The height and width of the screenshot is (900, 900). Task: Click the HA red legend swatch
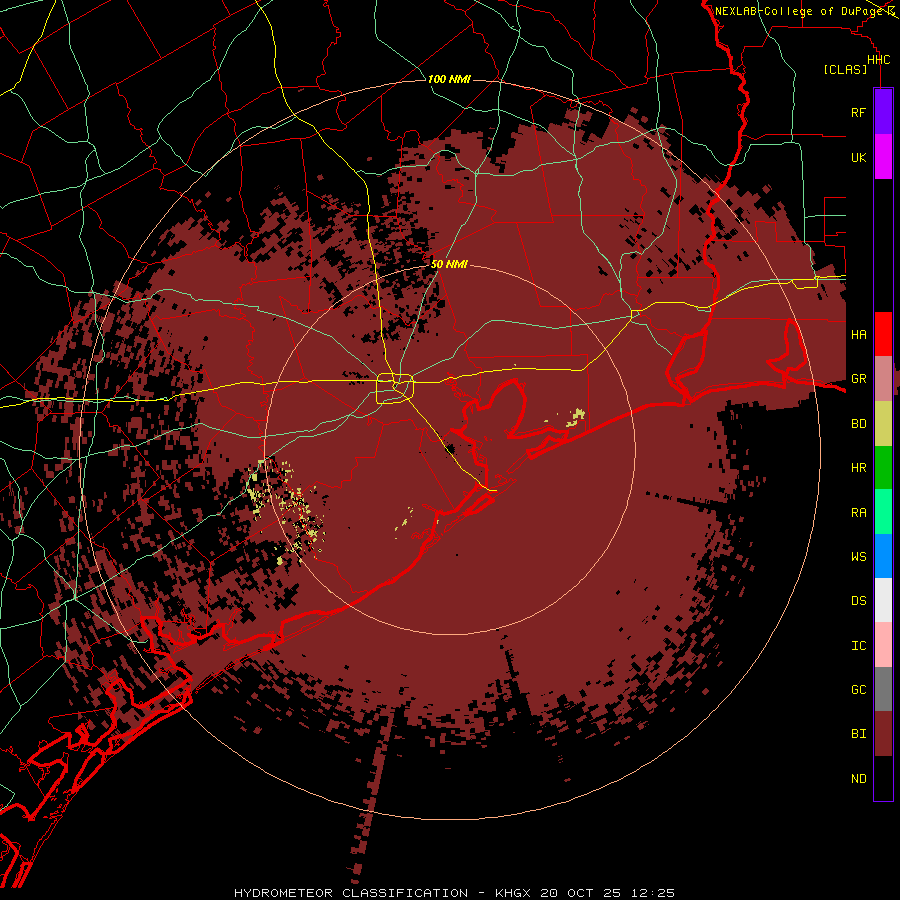883,334
